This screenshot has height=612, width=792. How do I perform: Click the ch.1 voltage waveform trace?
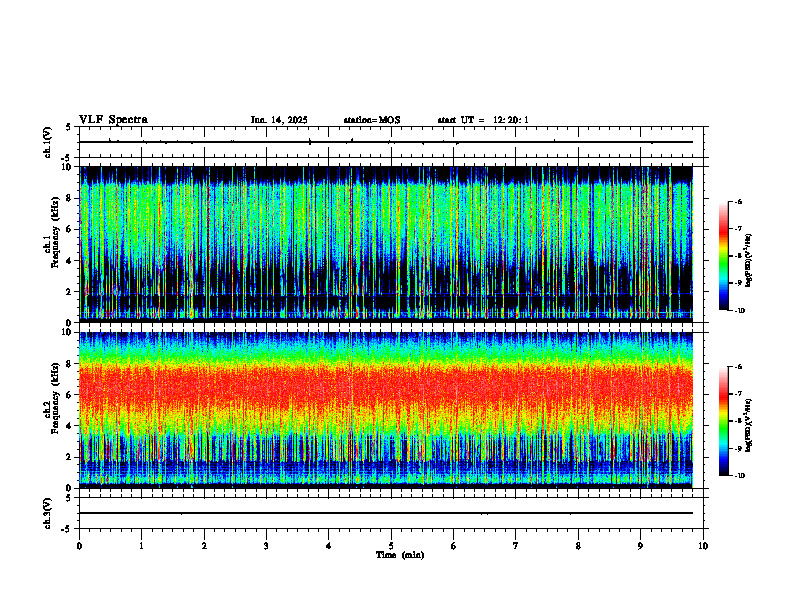(386, 142)
